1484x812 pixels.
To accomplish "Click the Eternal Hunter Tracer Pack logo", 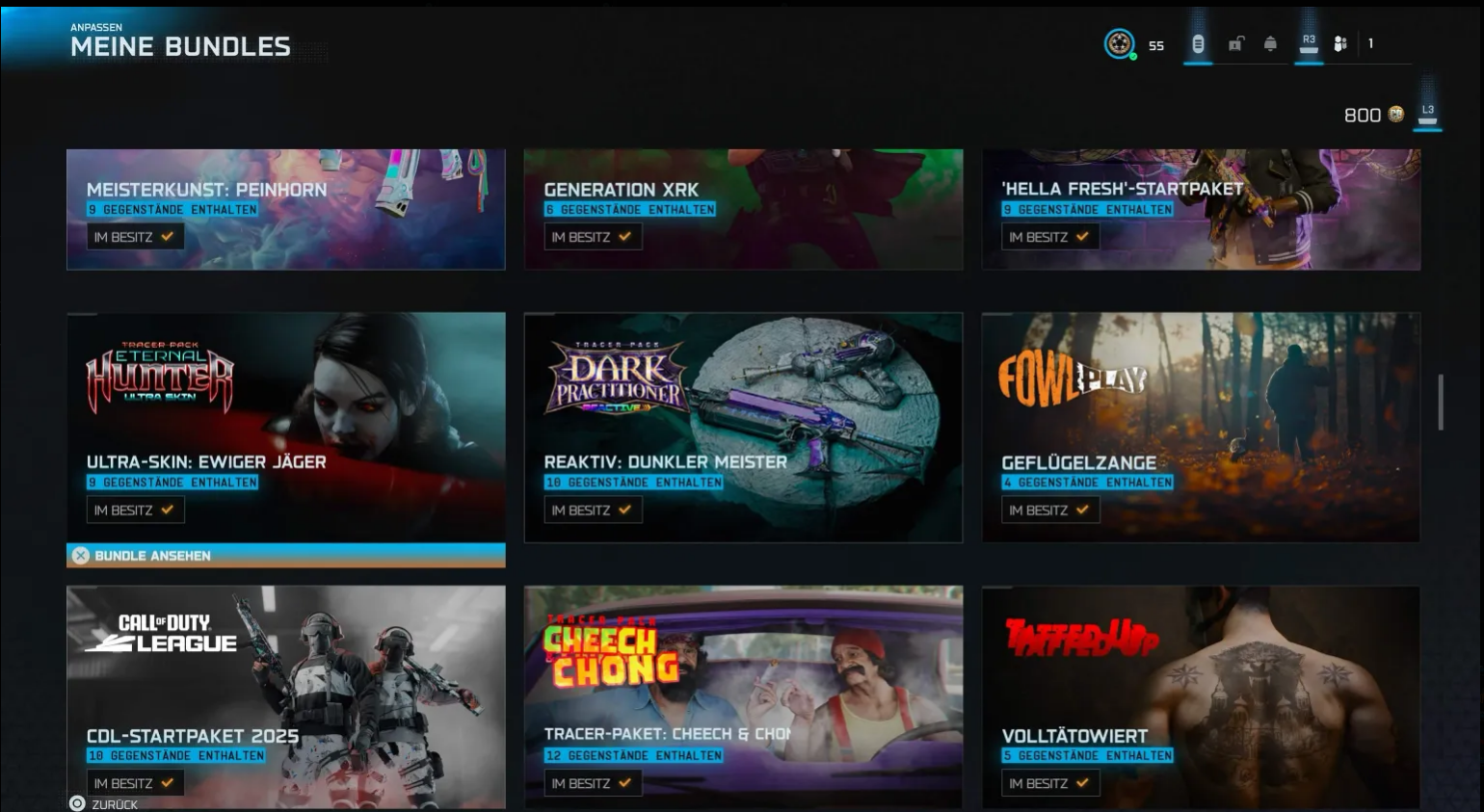I will 160,377.
